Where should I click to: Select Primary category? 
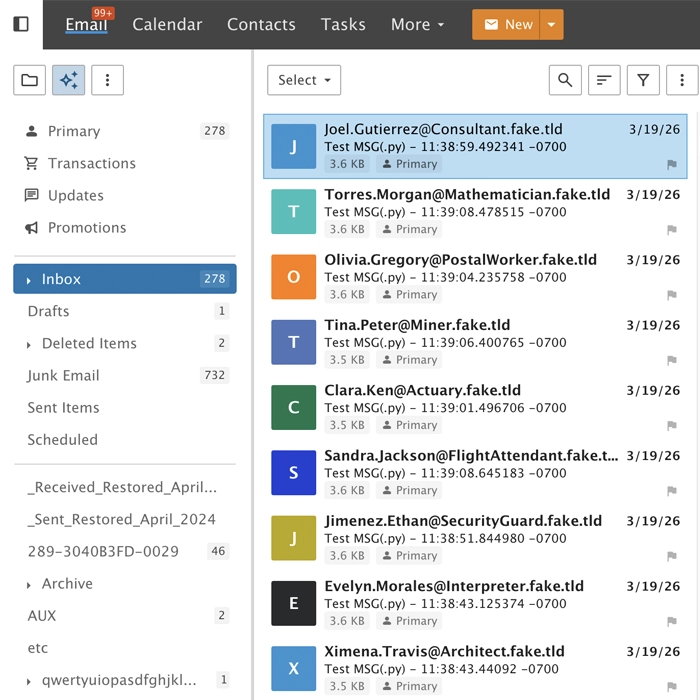(125, 131)
